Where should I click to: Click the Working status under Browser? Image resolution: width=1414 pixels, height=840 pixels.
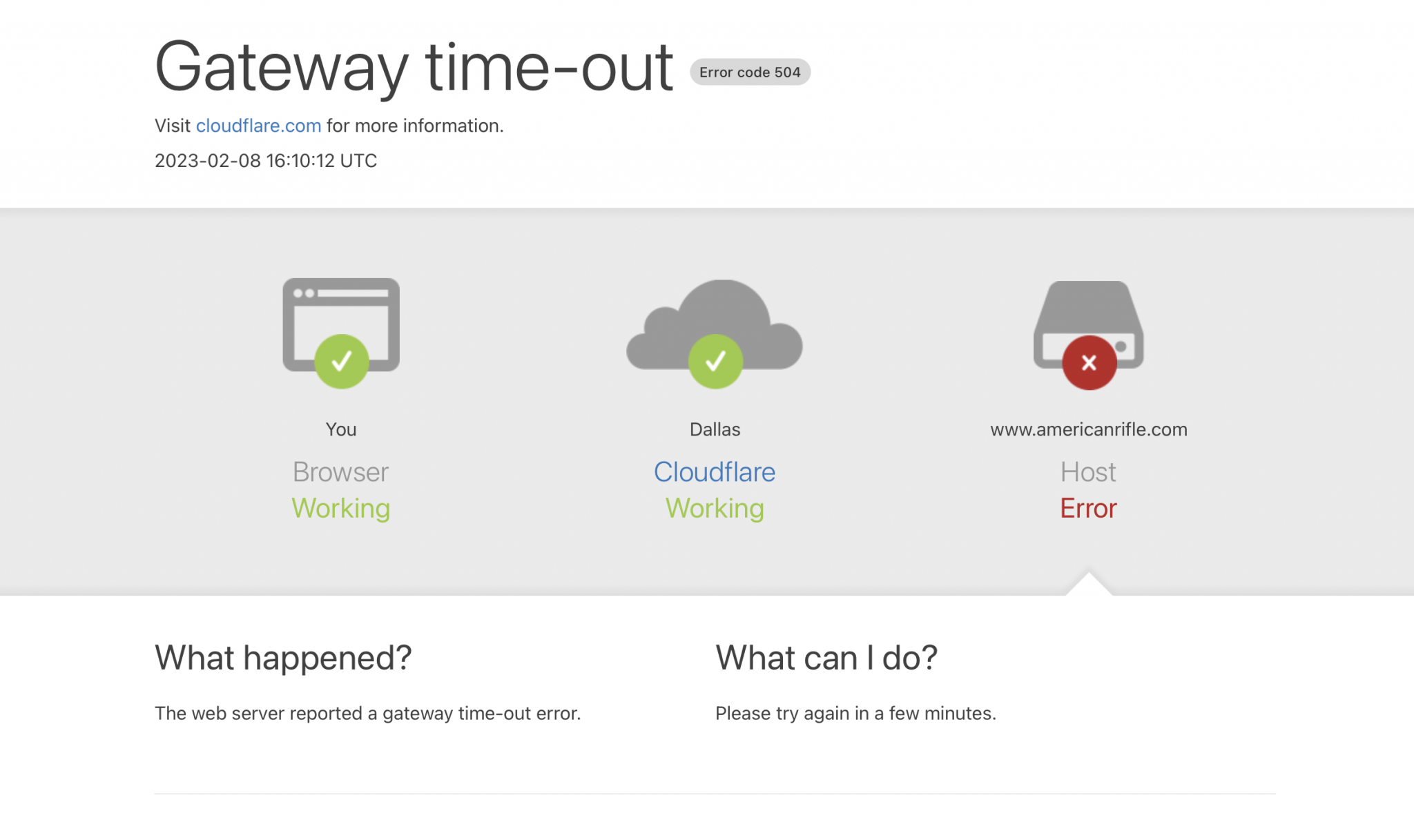click(341, 509)
